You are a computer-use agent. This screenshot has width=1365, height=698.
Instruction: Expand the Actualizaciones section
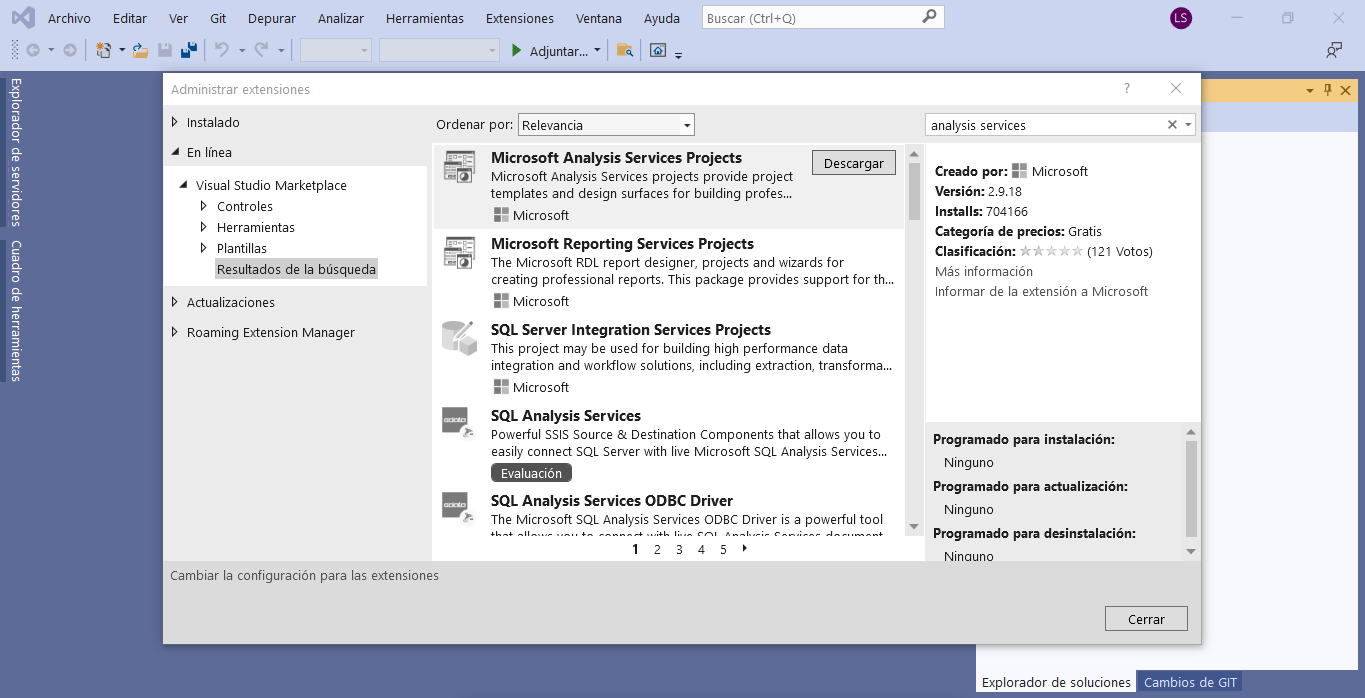pos(175,302)
